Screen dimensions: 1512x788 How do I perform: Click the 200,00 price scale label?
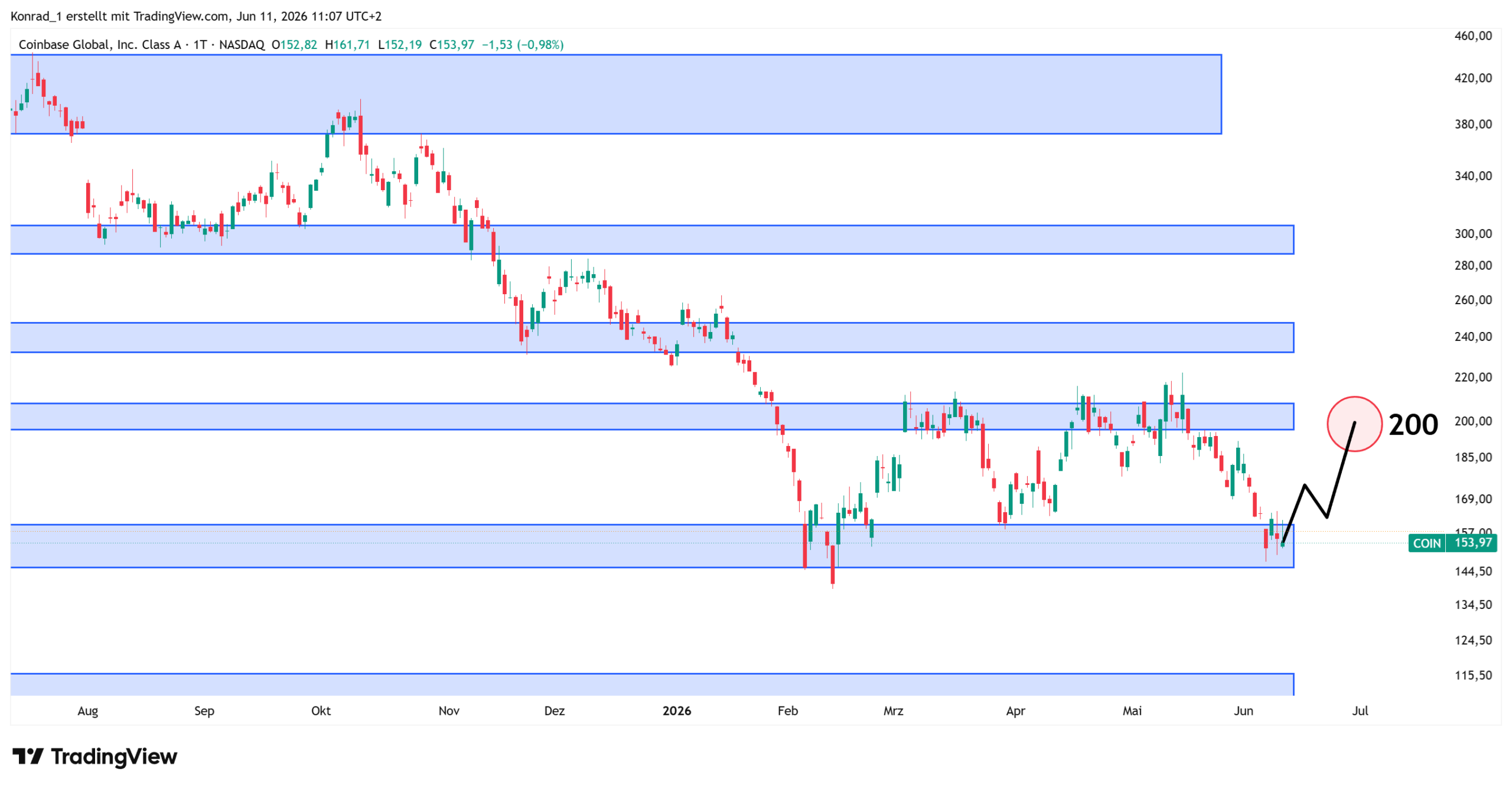pyautogui.click(x=1473, y=421)
